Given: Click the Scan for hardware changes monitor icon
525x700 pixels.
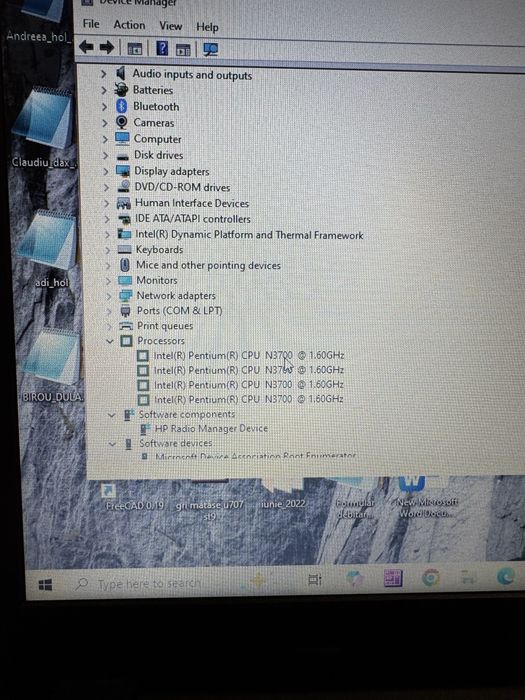Looking at the screenshot, I should pyautogui.click(x=211, y=49).
